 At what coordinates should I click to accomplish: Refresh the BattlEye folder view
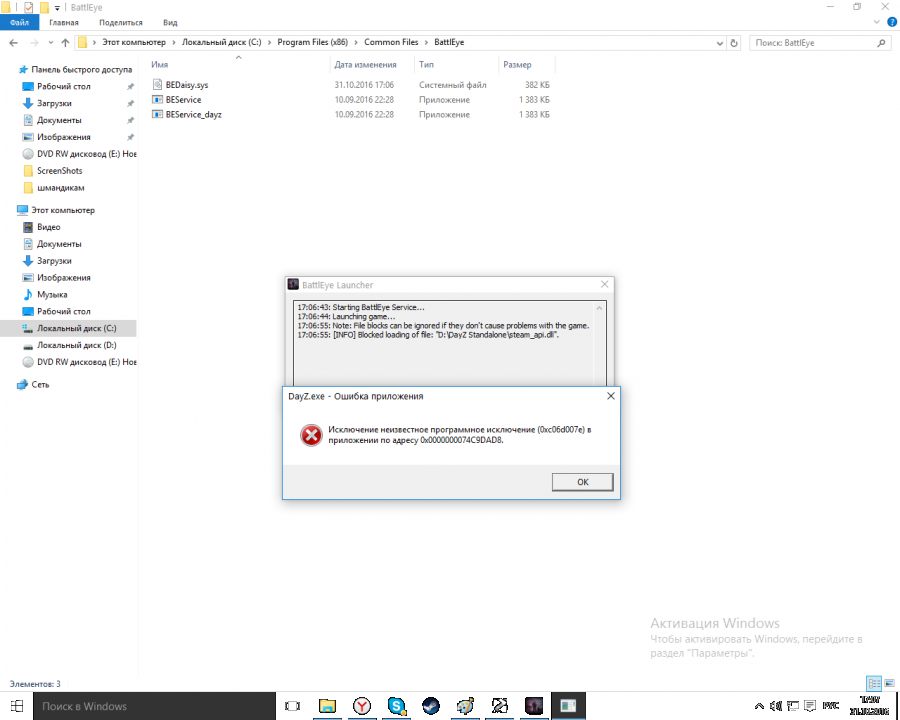click(734, 43)
